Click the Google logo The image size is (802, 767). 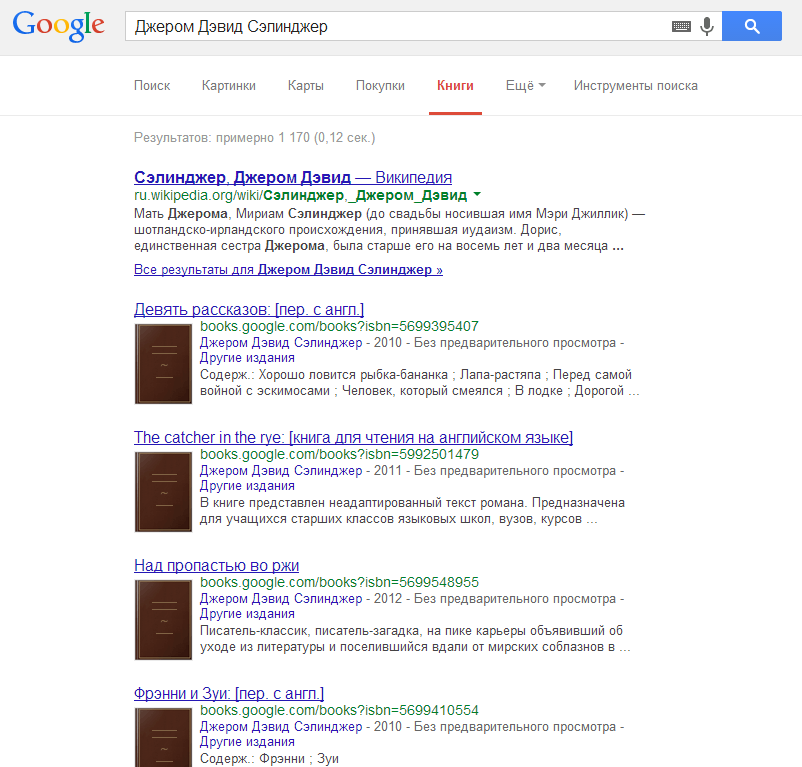[59, 26]
